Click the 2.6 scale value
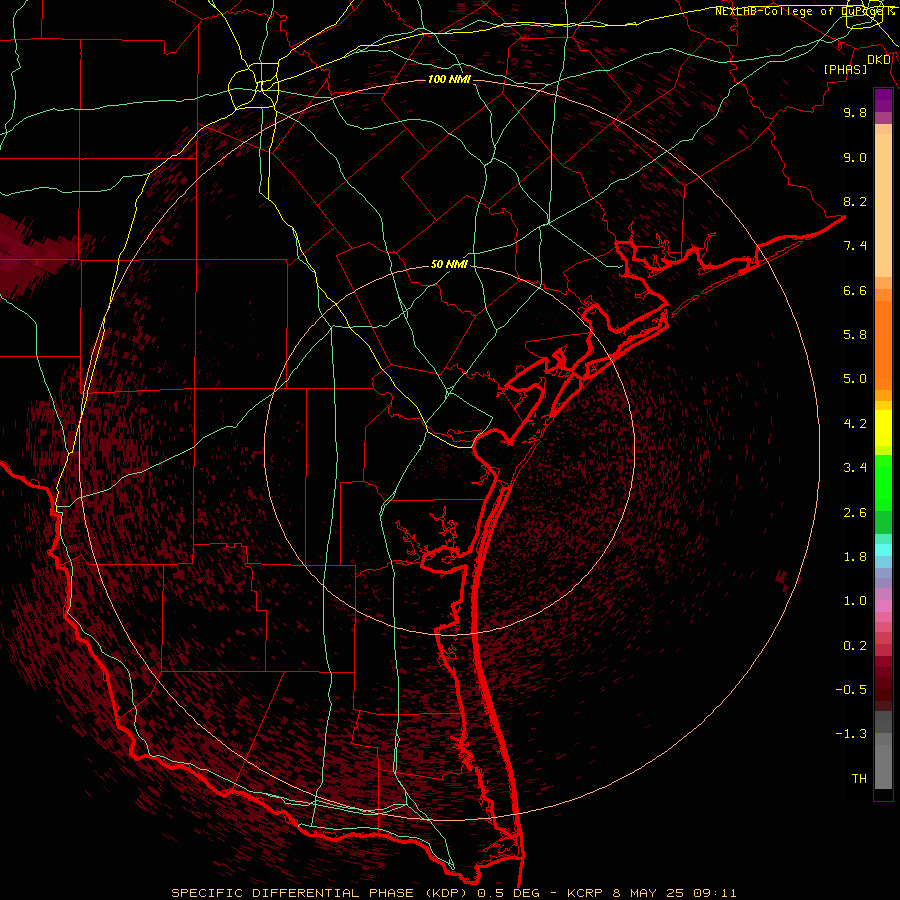This screenshot has height=900, width=900. click(855, 513)
